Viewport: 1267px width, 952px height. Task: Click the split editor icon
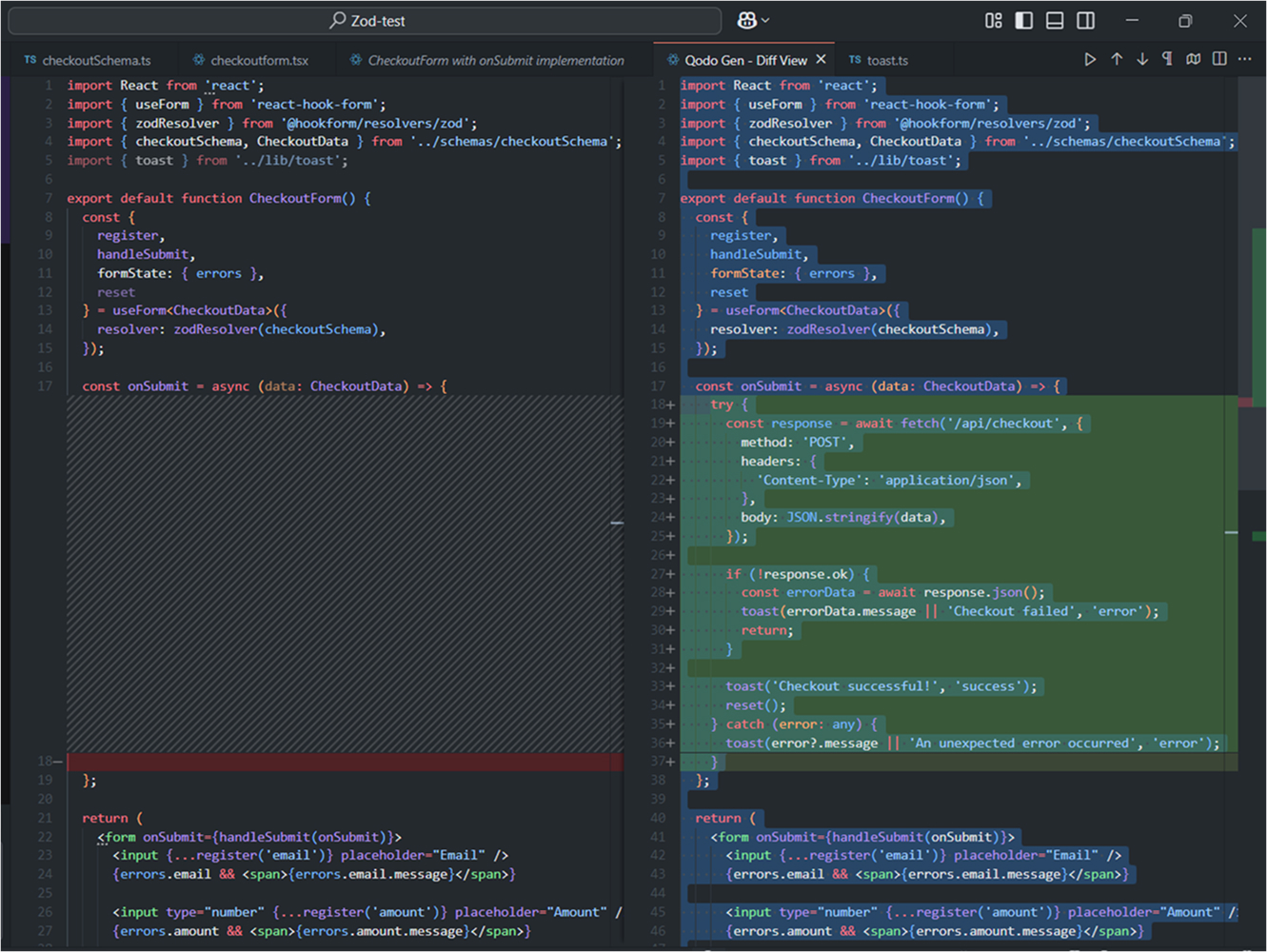coord(1219,59)
